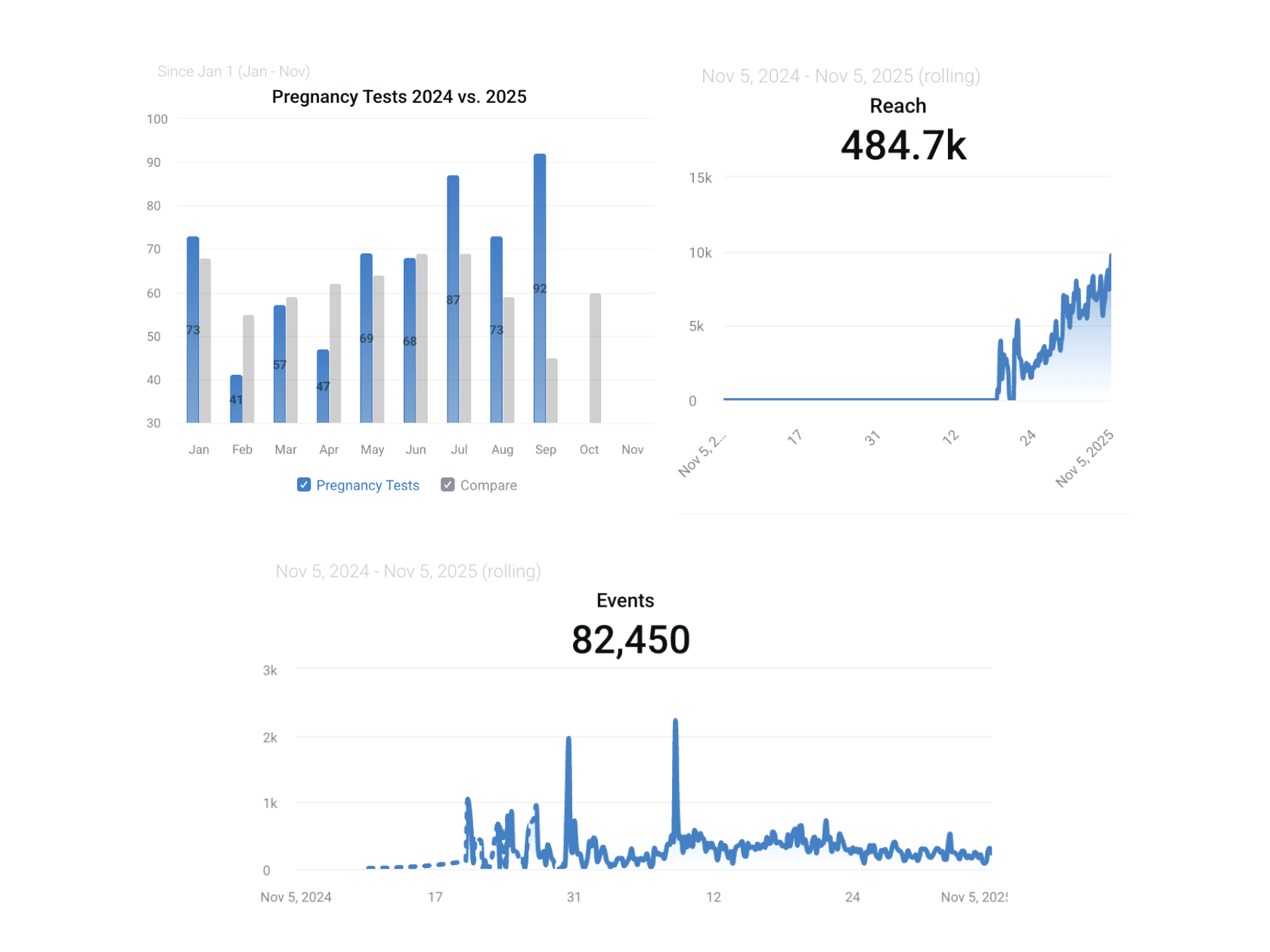Image resolution: width=1270 pixels, height=952 pixels.
Task: Click the blue April bar labeled 47
Action: [323, 386]
